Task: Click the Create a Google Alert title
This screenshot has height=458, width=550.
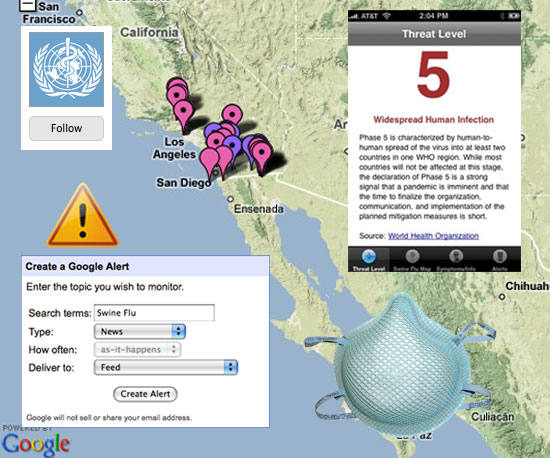Action: coord(77,267)
